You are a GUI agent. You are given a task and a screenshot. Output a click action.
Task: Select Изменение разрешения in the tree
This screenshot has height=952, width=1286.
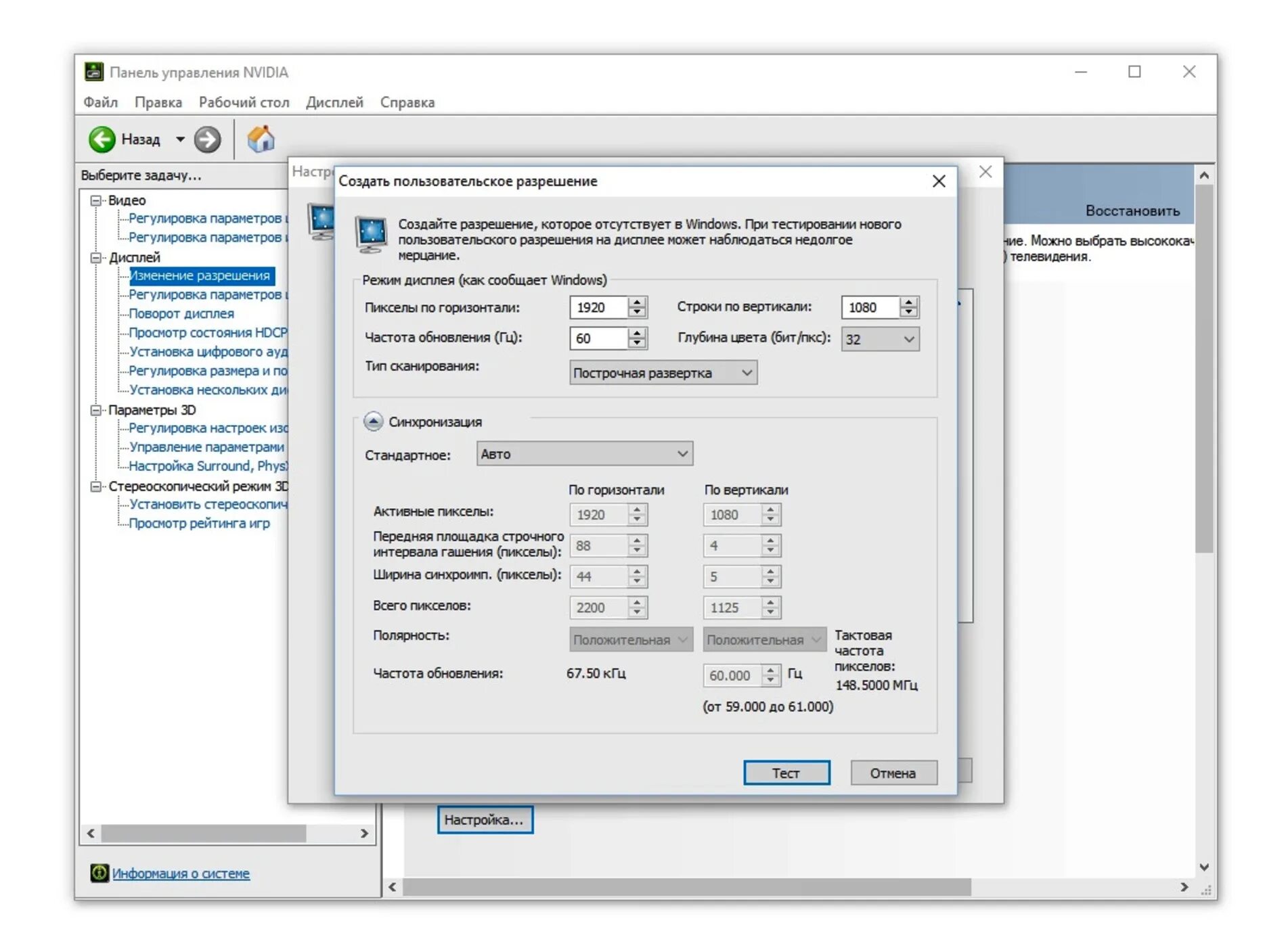click(x=200, y=275)
